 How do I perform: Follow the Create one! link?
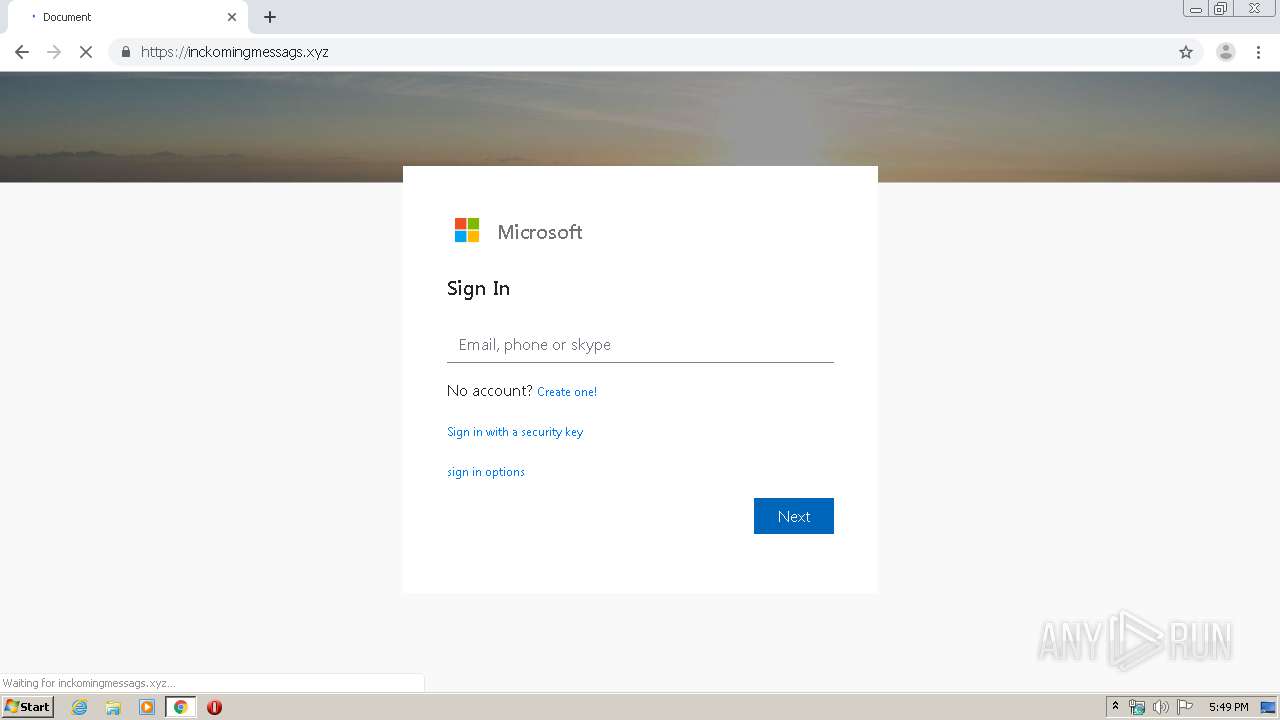tap(567, 392)
